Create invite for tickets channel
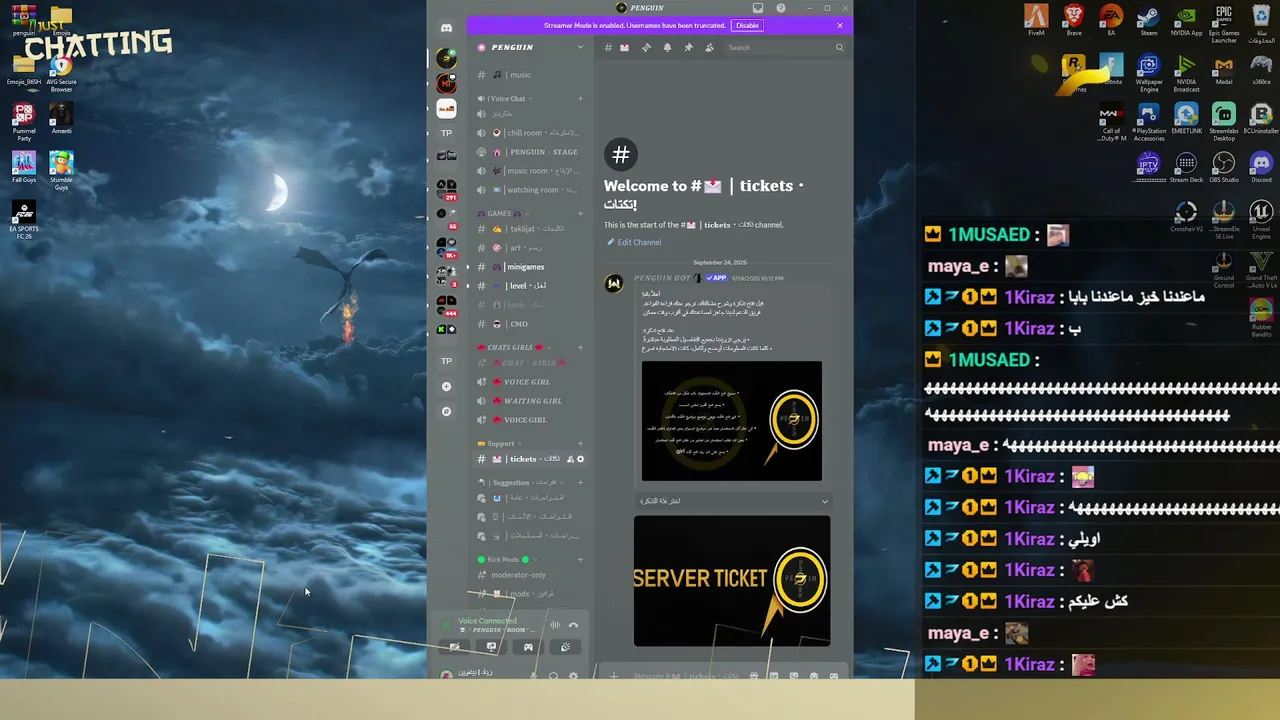Viewport: 1280px width, 720px height. pyautogui.click(x=570, y=459)
